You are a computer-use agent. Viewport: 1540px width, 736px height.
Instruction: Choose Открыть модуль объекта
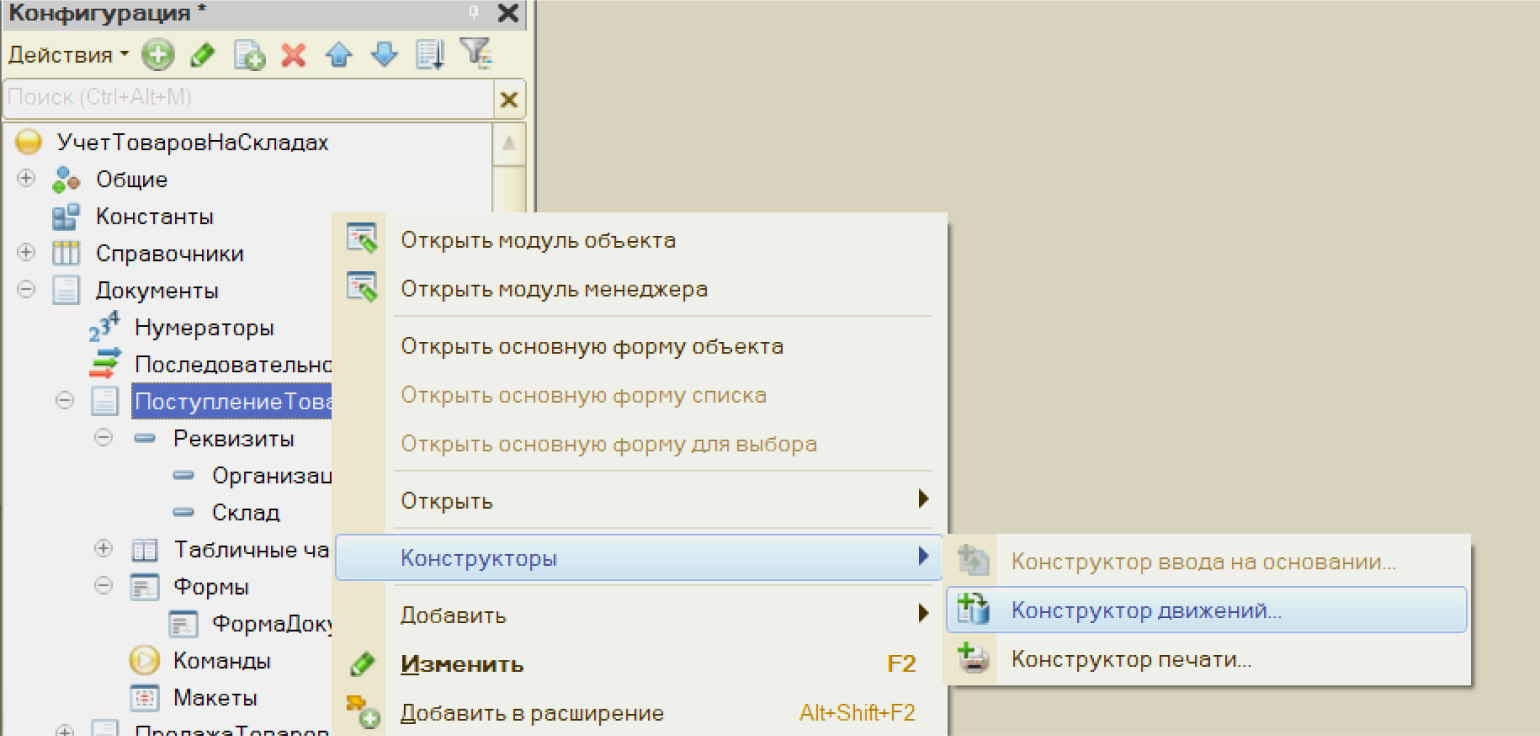point(638,241)
